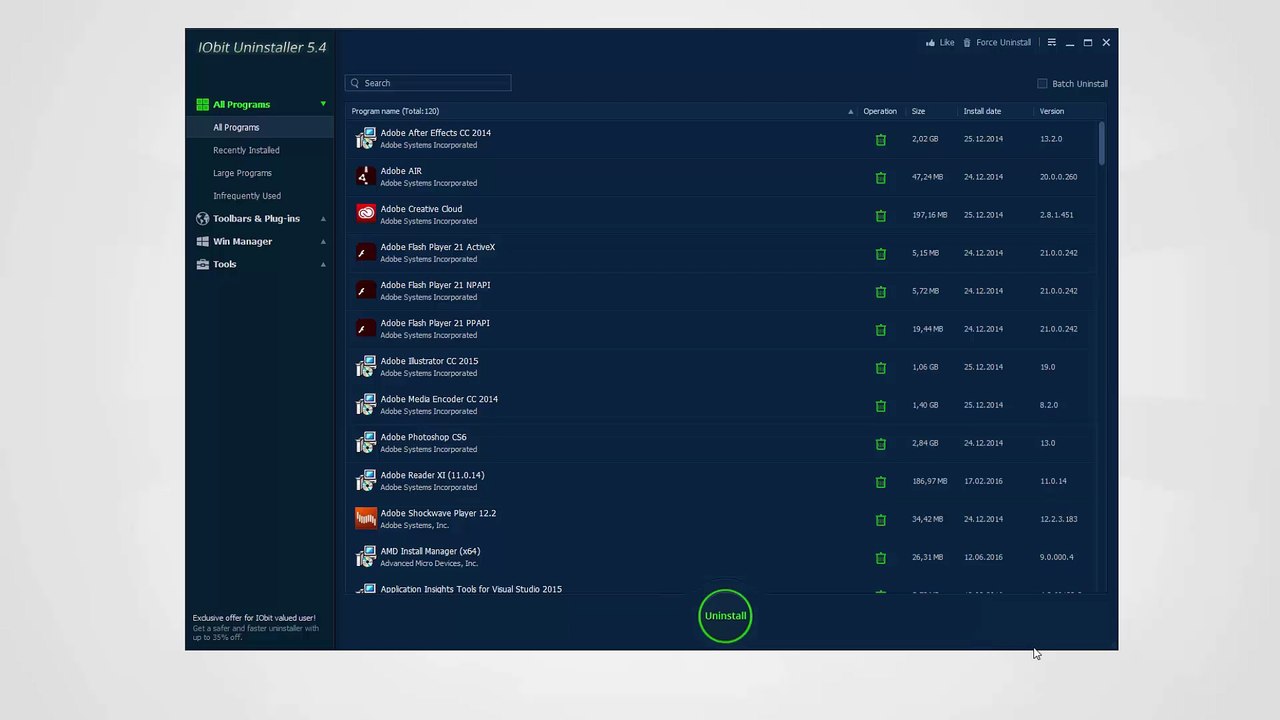
Task: Click the green Uninstall button
Action: coord(725,616)
